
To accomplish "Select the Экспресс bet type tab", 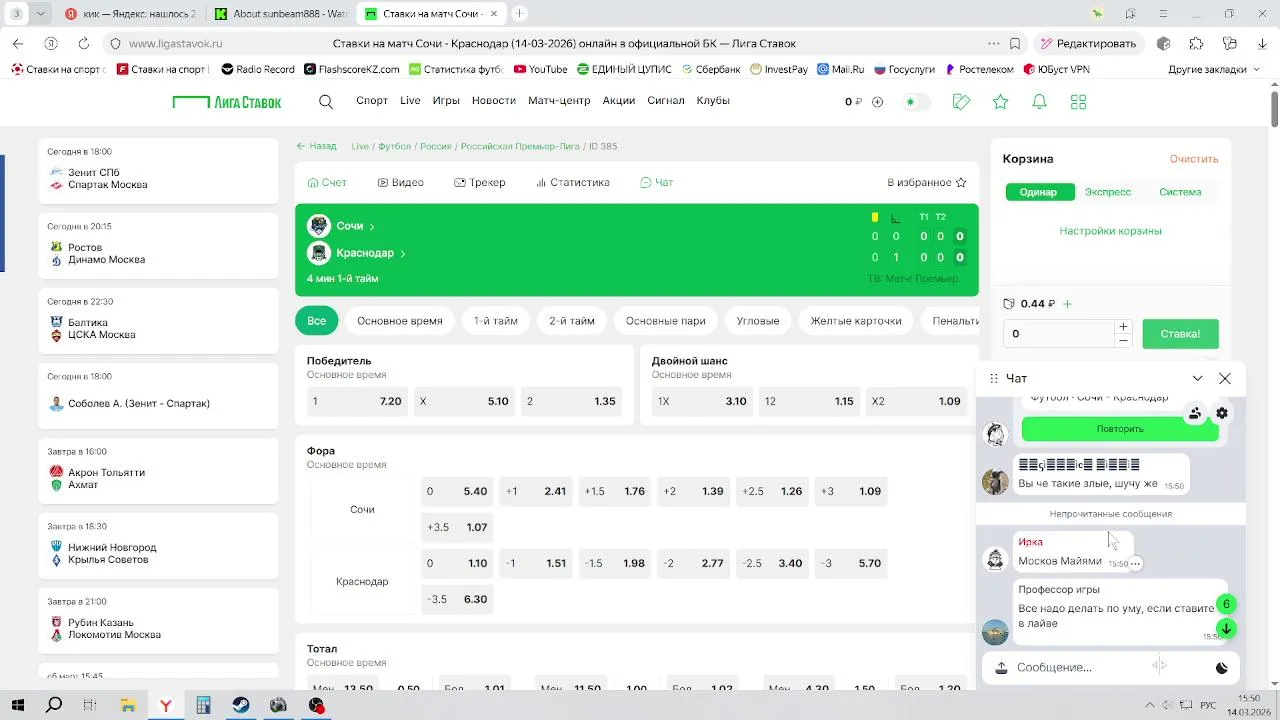I will point(1108,192).
